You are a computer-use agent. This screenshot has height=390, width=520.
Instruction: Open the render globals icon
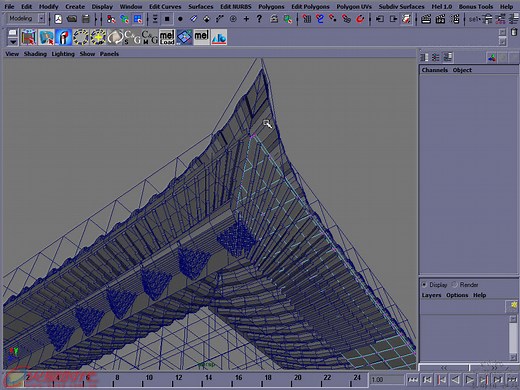(x=455, y=19)
